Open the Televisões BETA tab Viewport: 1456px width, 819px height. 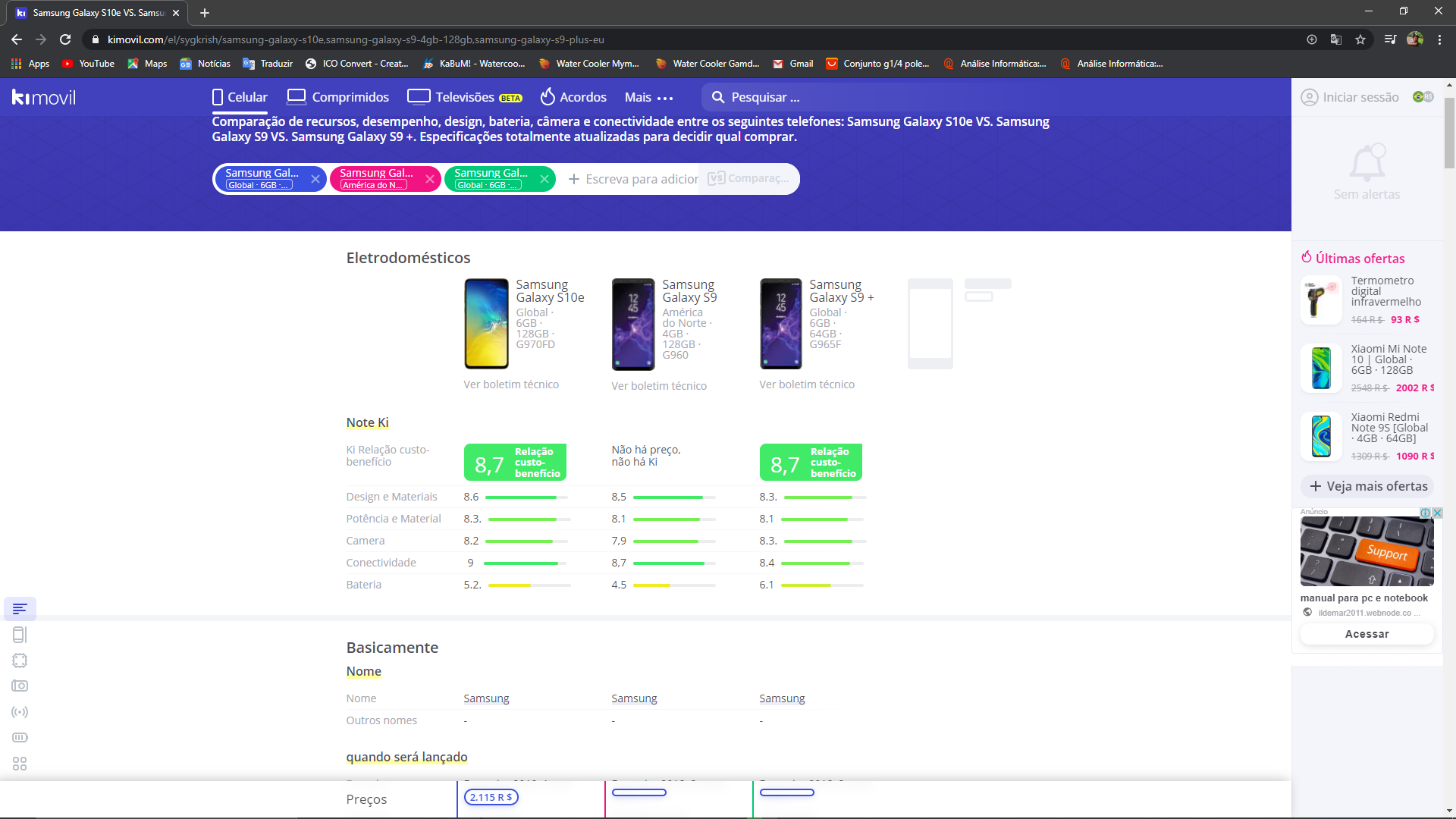[465, 97]
